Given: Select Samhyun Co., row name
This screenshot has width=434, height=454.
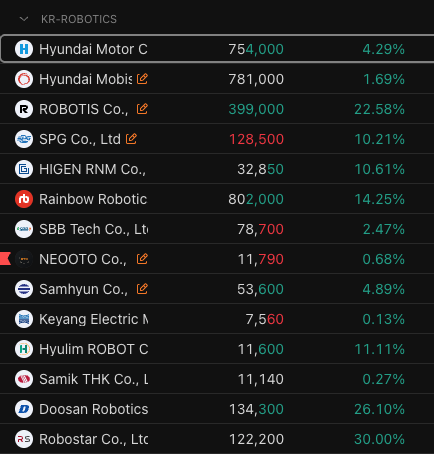Looking at the screenshot, I should 83,289.
